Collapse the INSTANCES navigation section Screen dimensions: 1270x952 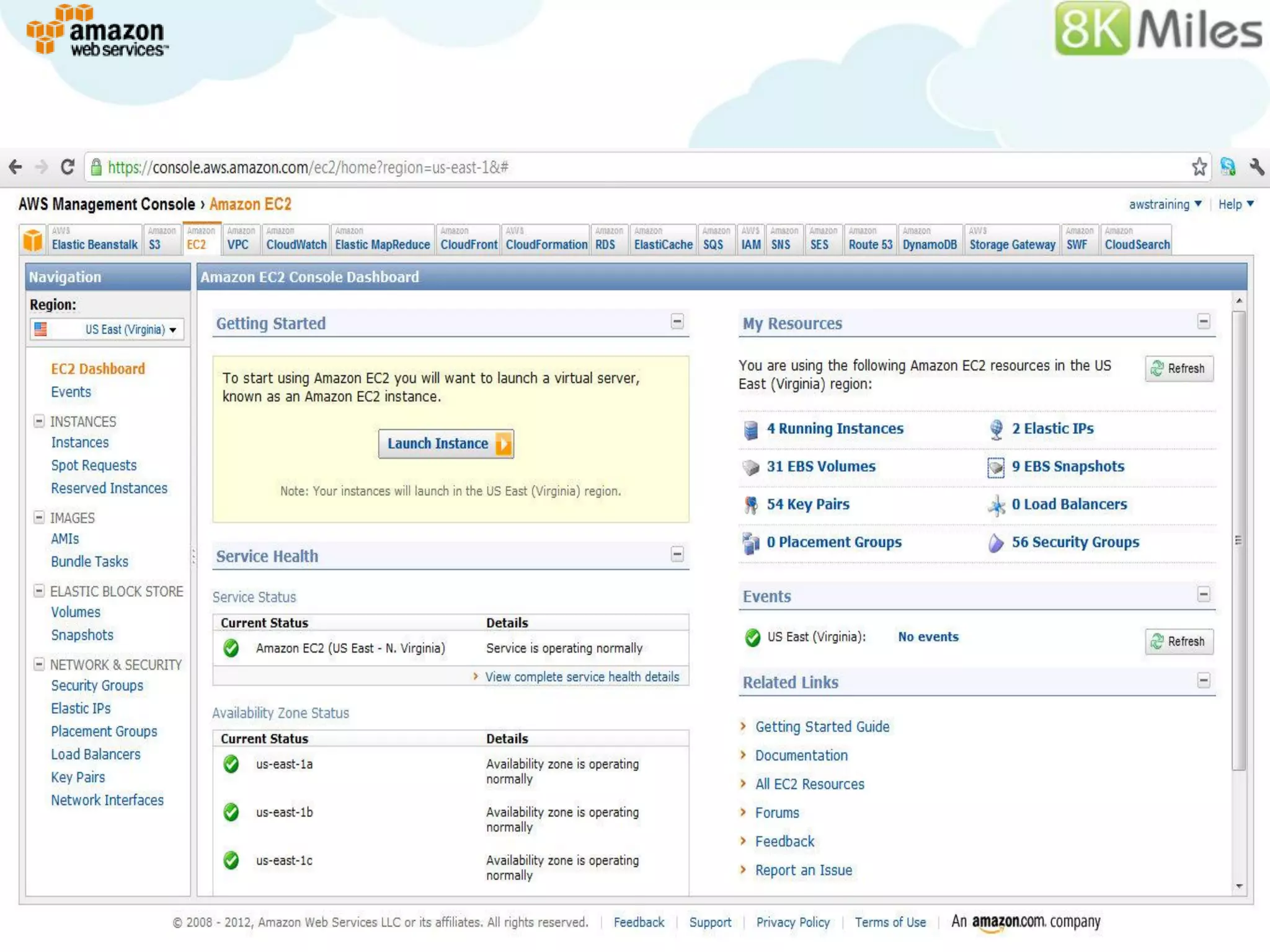click(x=39, y=421)
